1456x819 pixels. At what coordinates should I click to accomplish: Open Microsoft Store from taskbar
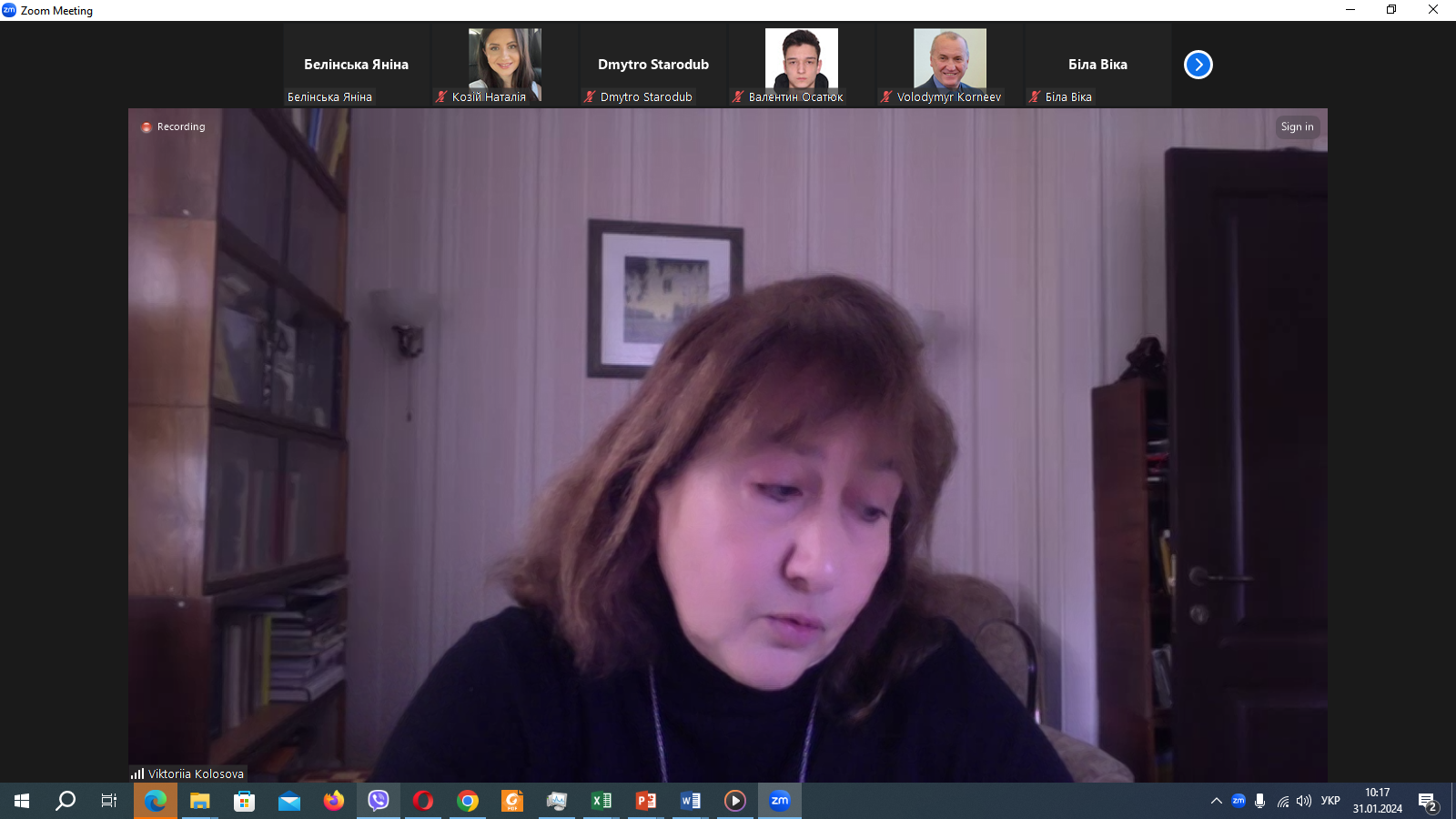click(245, 801)
